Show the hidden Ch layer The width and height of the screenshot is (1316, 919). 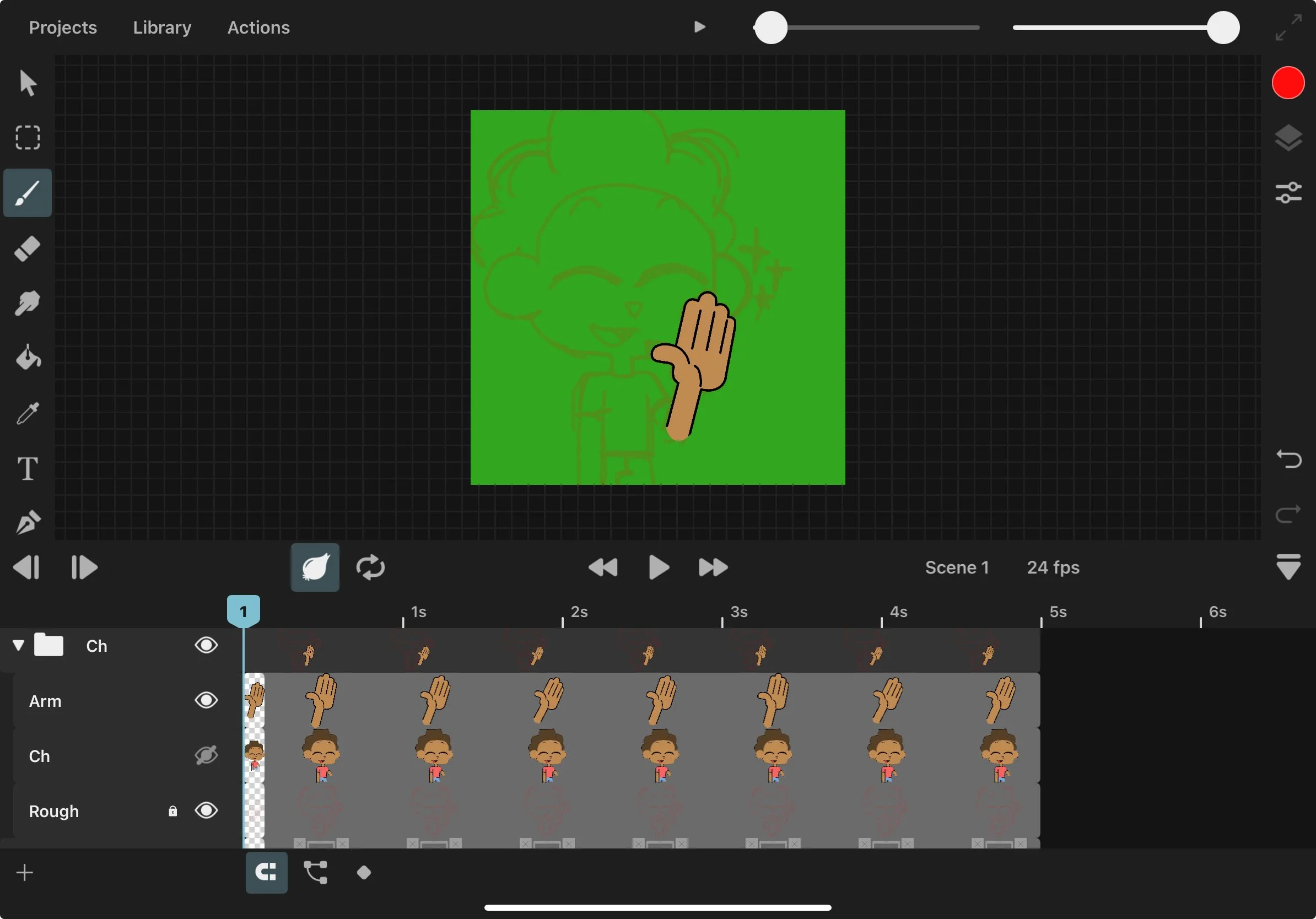click(x=206, y=755)
